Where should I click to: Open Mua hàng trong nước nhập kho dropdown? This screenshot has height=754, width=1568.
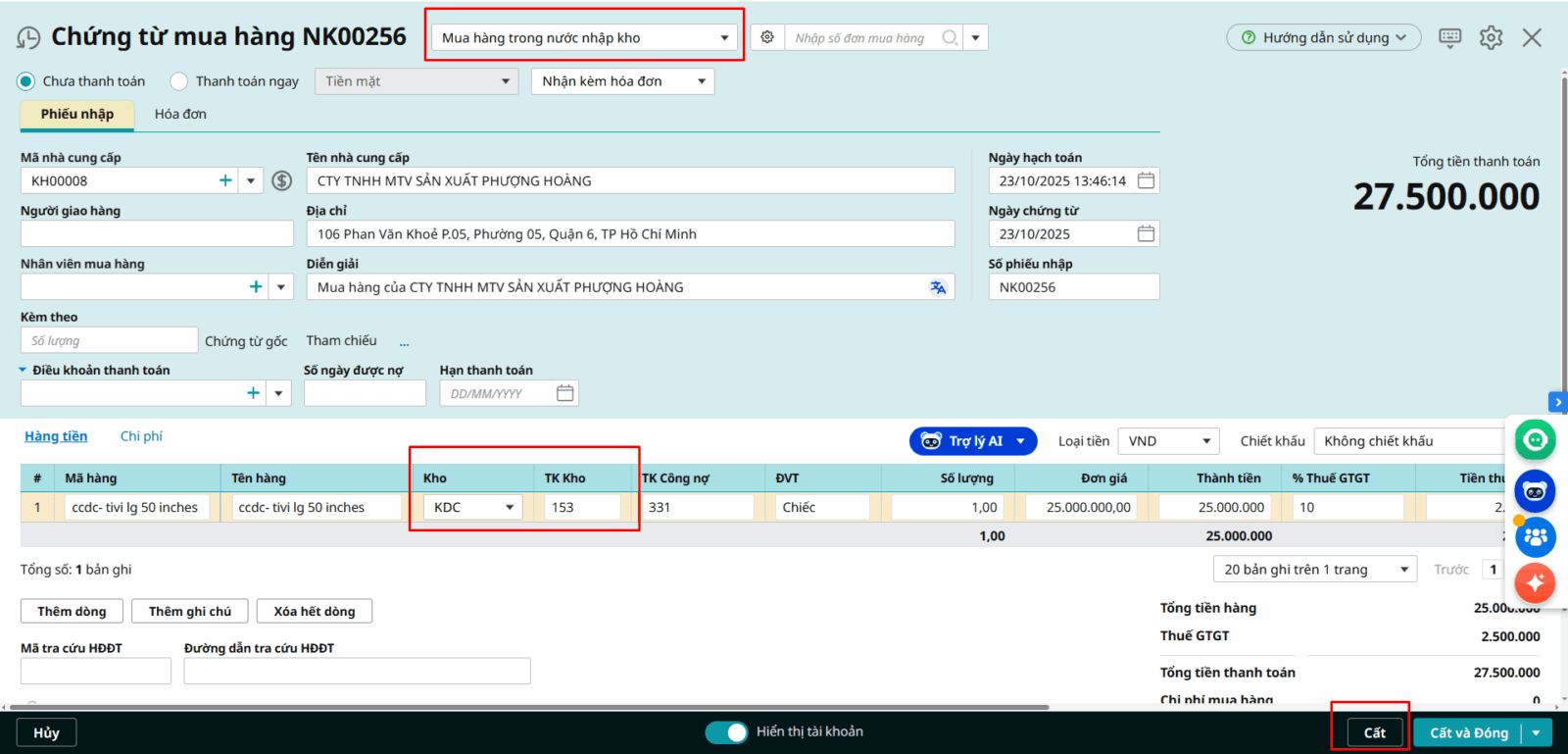click(585, 38)
